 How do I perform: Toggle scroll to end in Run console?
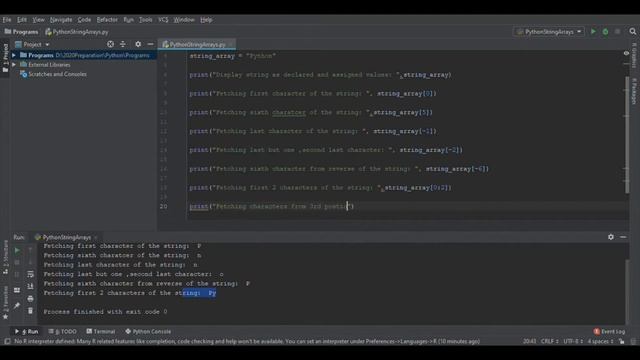point(30,287)
